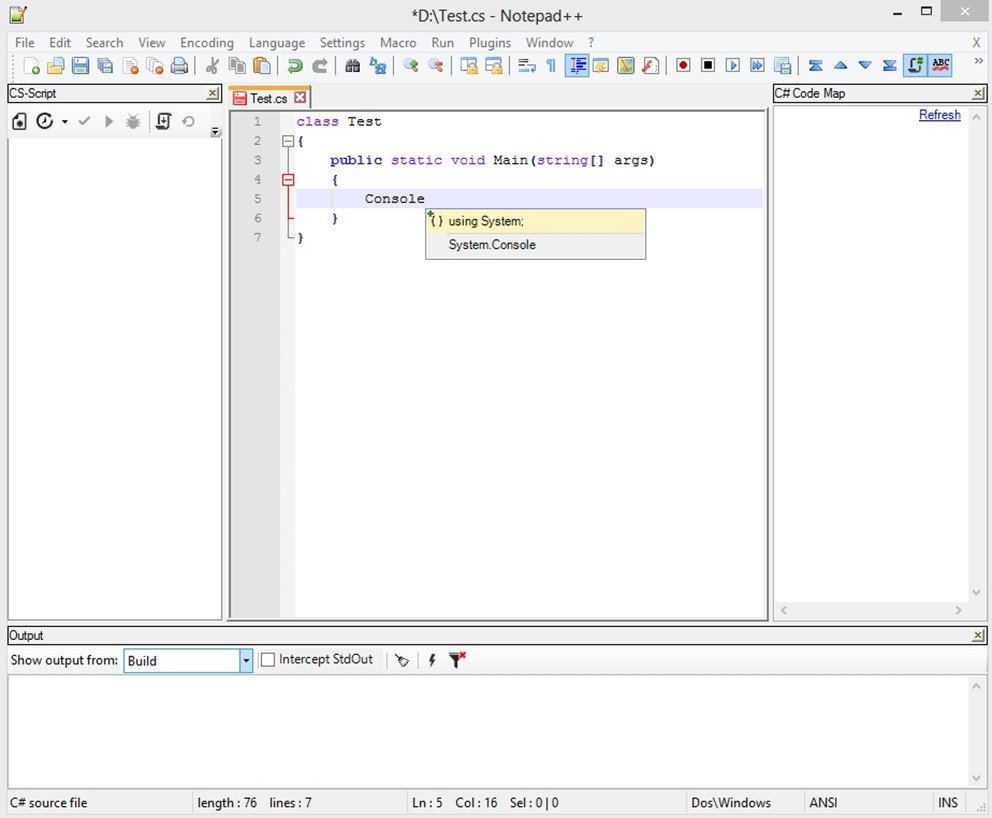
Task: Click the Copy toolbar icon
Action: tap(237, 66)
